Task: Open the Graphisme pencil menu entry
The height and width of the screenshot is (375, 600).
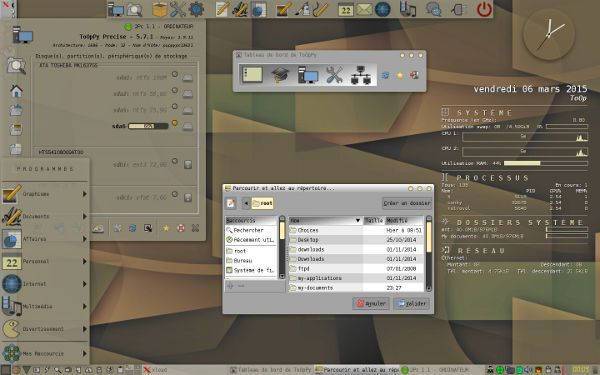Action: click(45, 194)
